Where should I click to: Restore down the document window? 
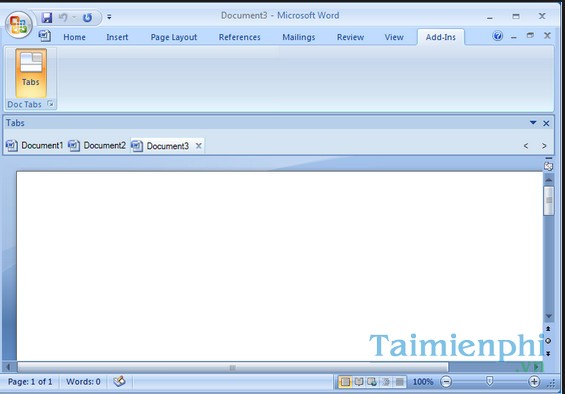click(530, 36)
